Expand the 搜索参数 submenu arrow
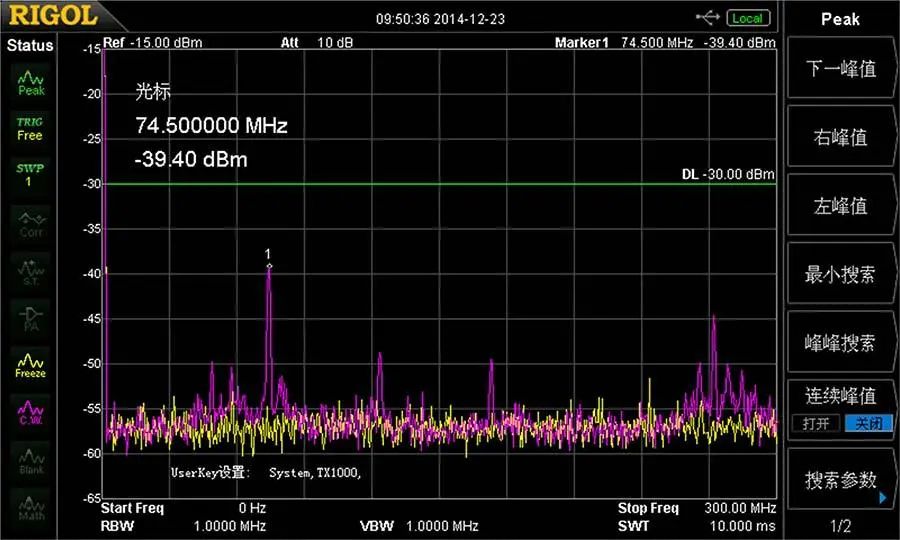Screen dimensions: 900x540 [883, 498]
